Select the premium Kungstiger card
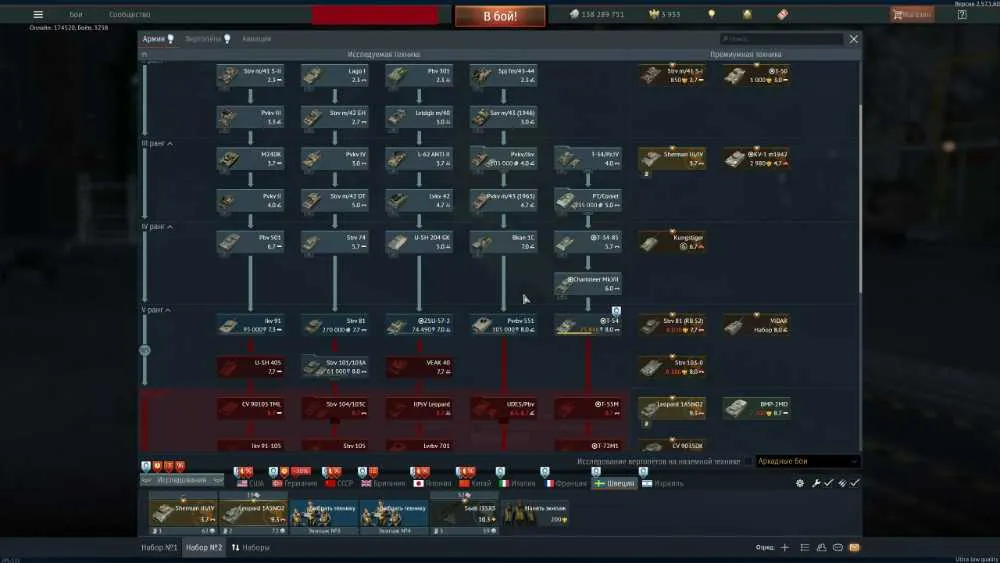The width and height of the screenshot is (1000, 563). (672, 242)
